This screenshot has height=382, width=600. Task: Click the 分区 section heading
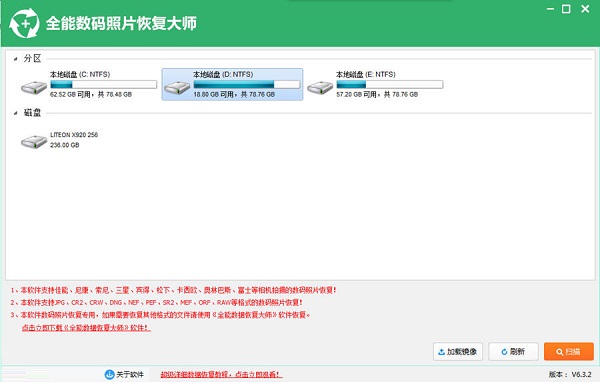(x=33, y=59)
